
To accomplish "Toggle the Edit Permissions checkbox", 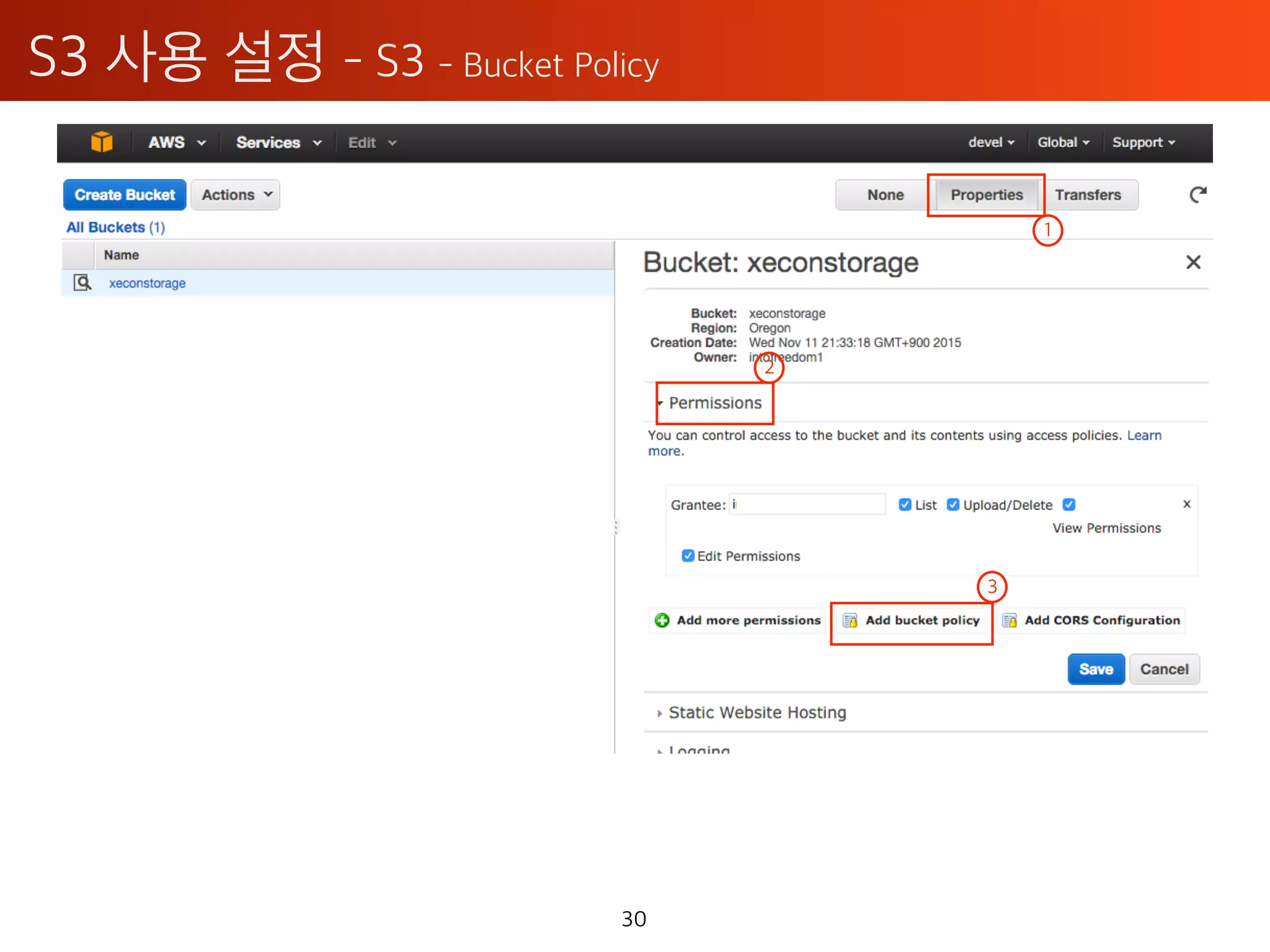I will tap(688, 555).
